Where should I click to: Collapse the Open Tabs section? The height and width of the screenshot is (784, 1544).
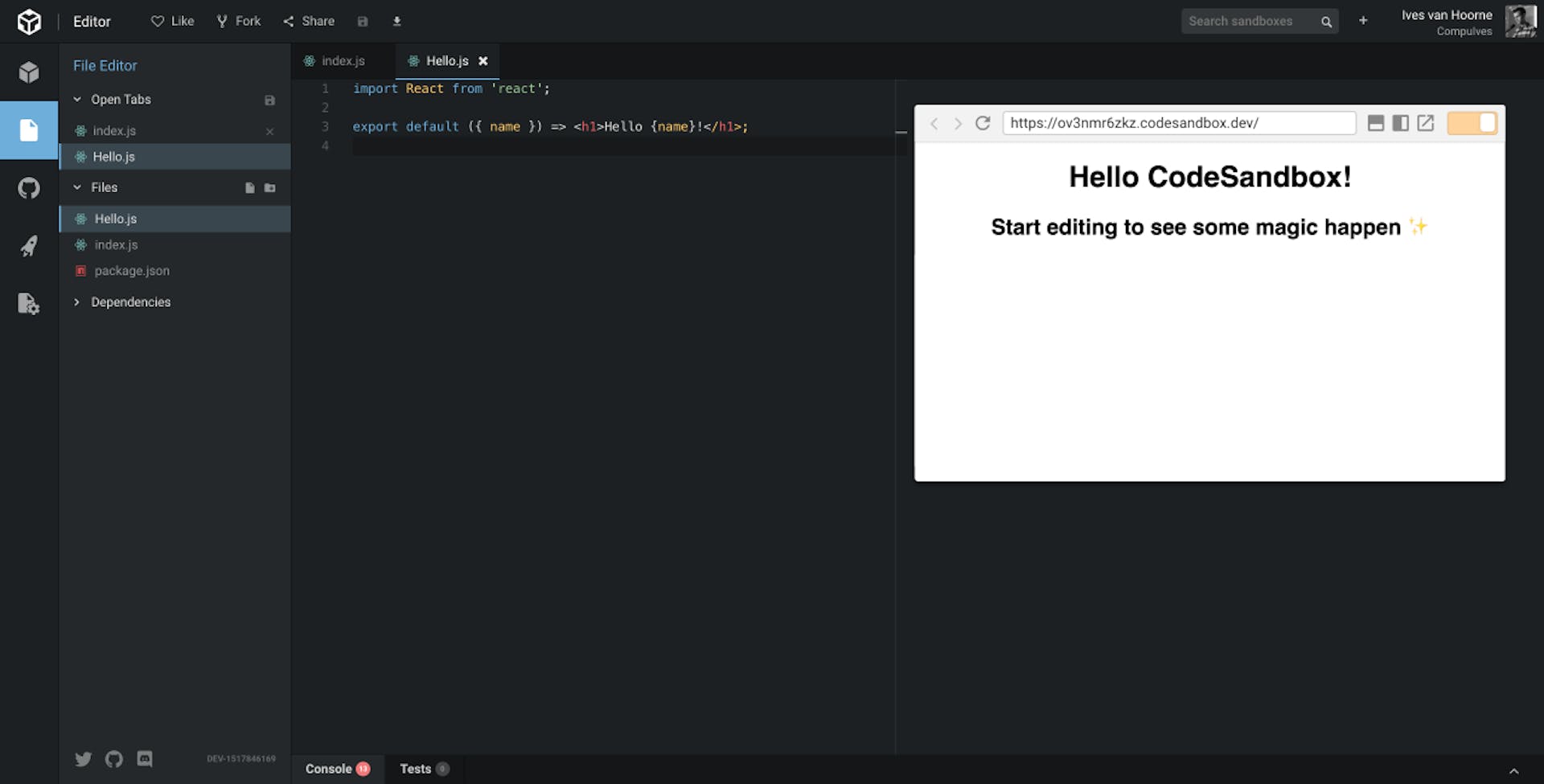(77, 99)
